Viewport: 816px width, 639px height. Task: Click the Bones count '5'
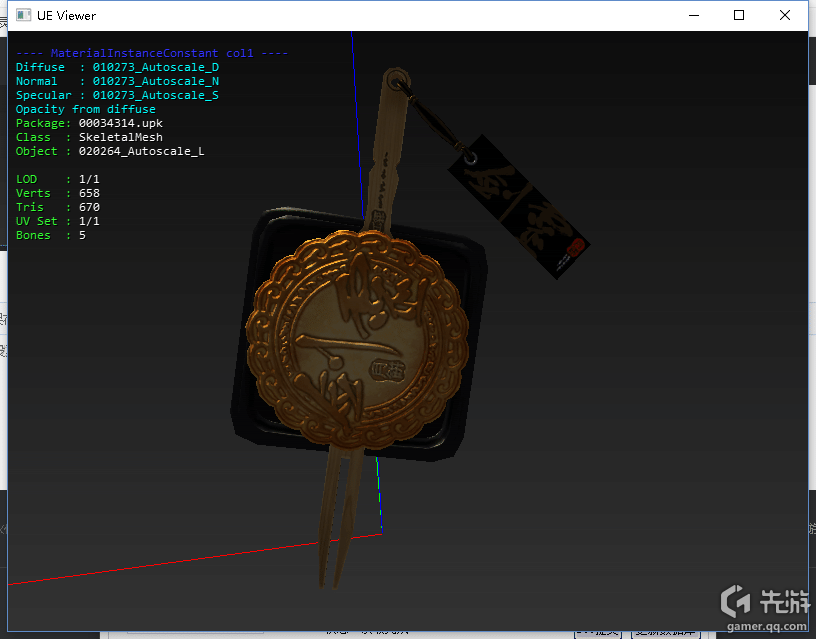coord(82,236)
